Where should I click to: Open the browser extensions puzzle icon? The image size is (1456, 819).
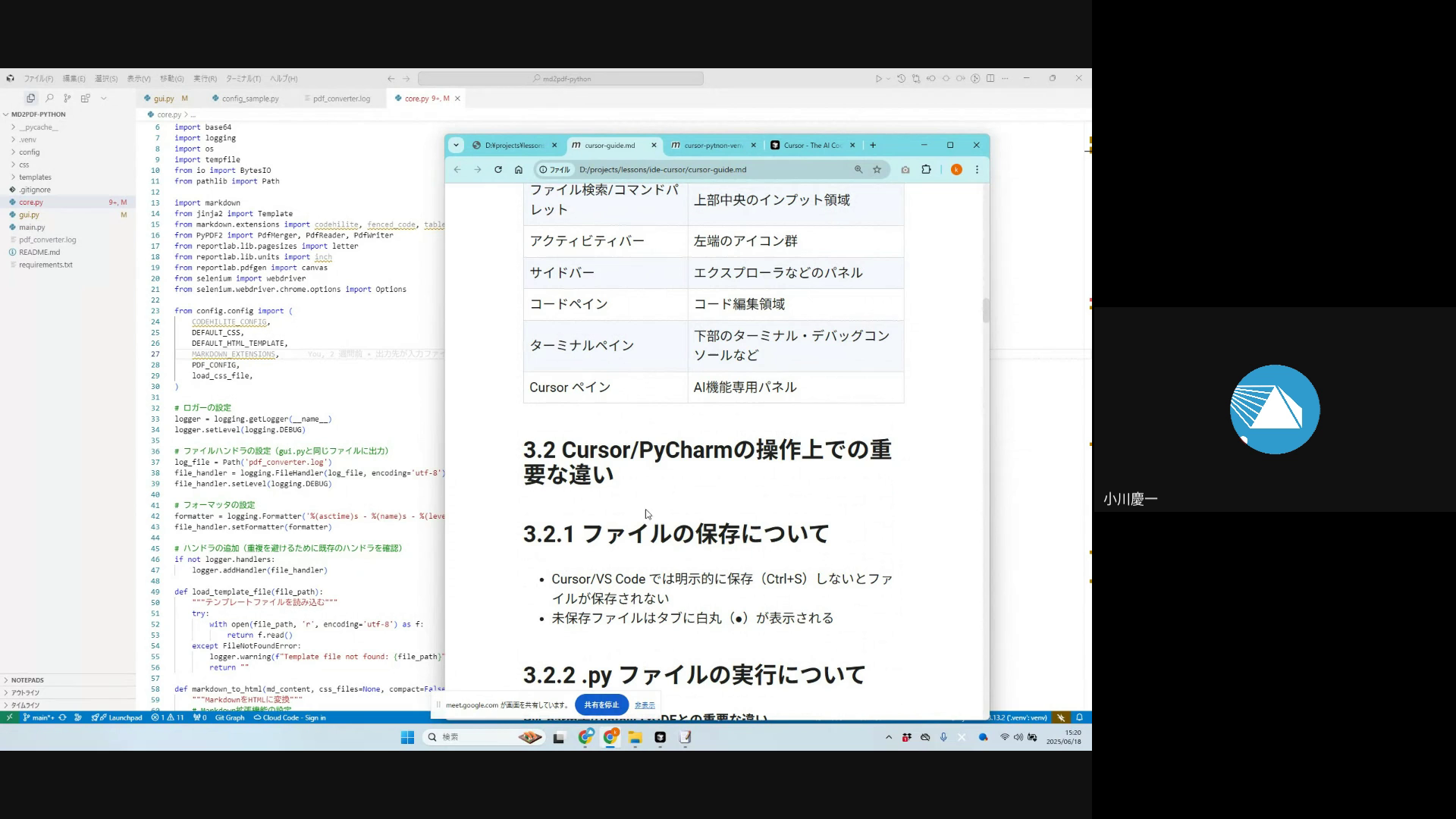coord(926,169)
